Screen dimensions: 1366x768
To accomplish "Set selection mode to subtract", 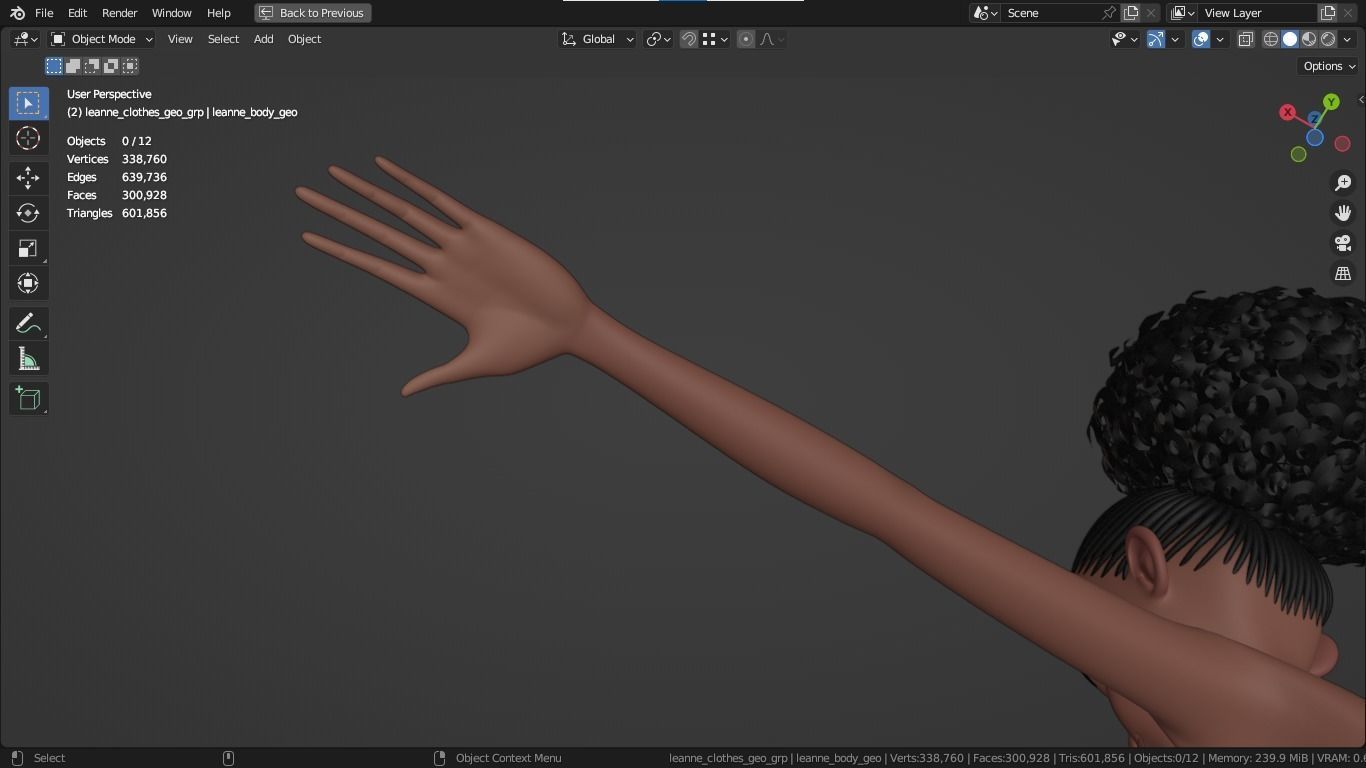I will click(x=92, y=66).
